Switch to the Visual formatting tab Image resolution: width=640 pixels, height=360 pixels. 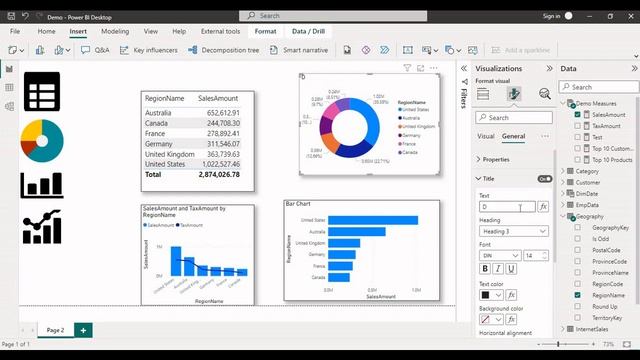[486, 136]
